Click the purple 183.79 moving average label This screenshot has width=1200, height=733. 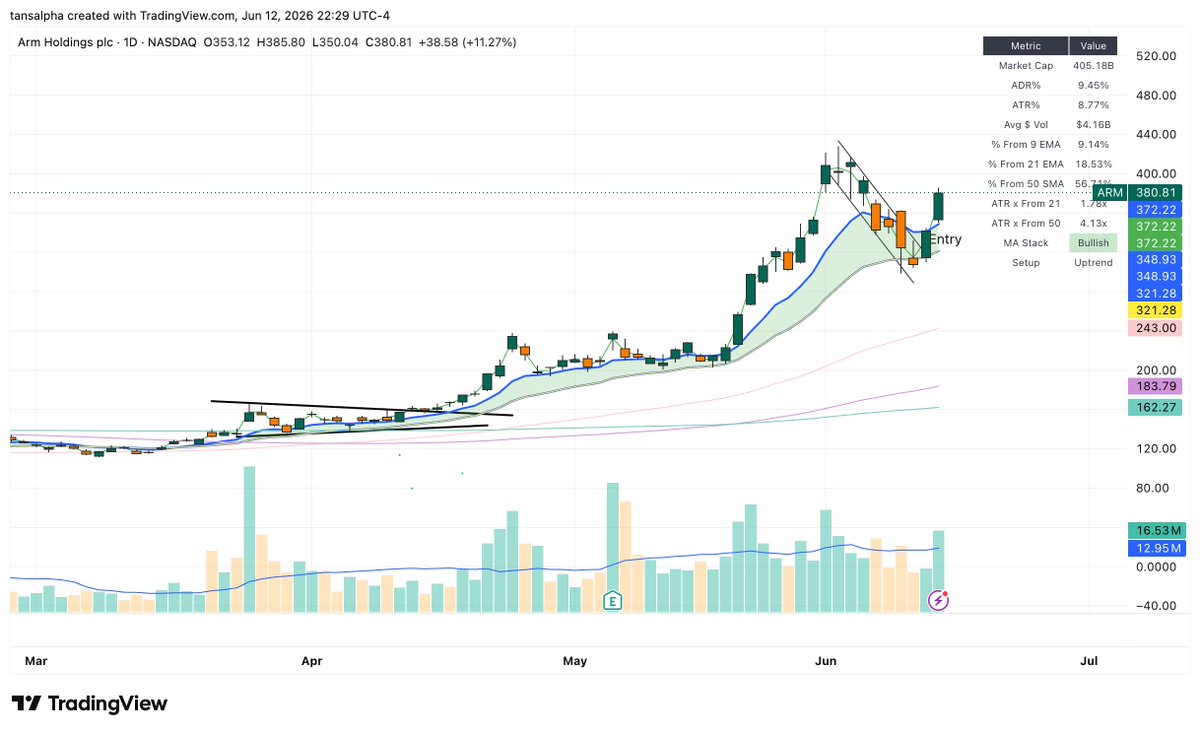(1156, 386)
